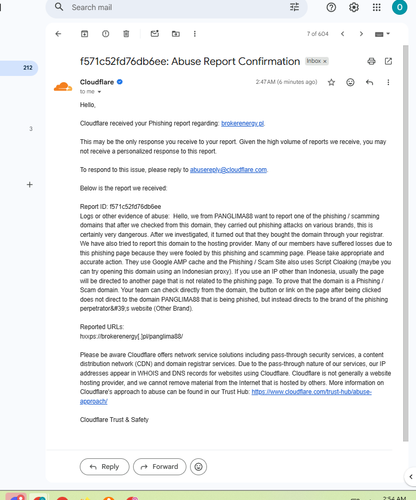
Task: Open Google Account avatar
Action: (x=399, y=7)
